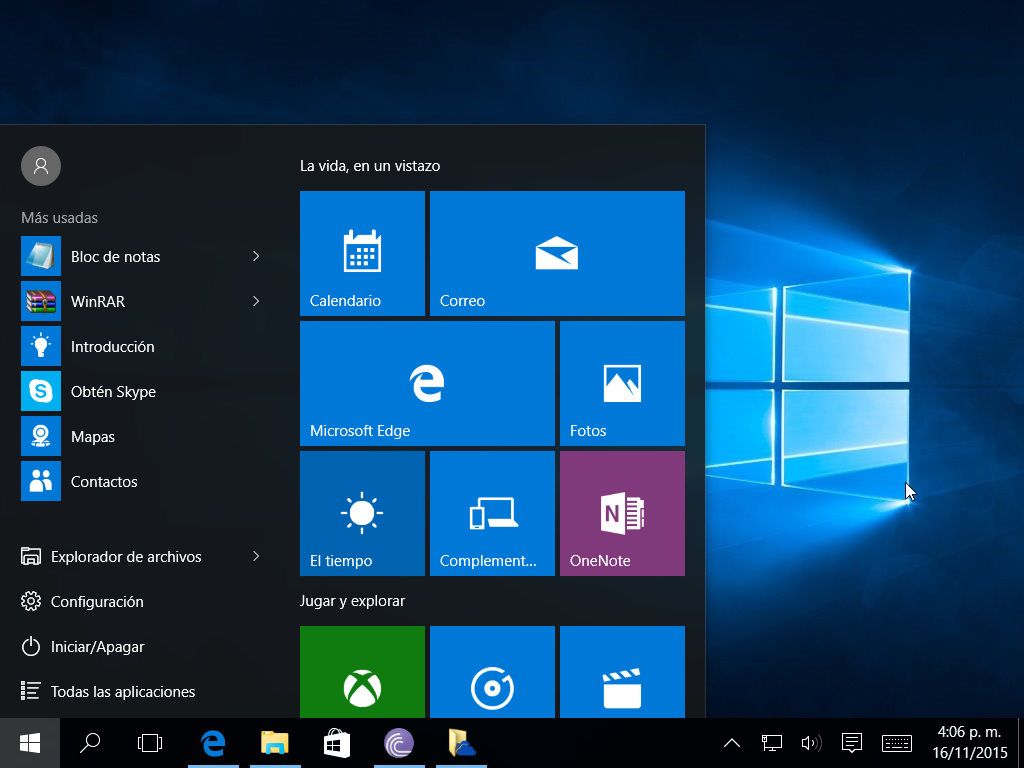
Task: Open the touch keyboard tray icon
Action: tap(897, 743)
